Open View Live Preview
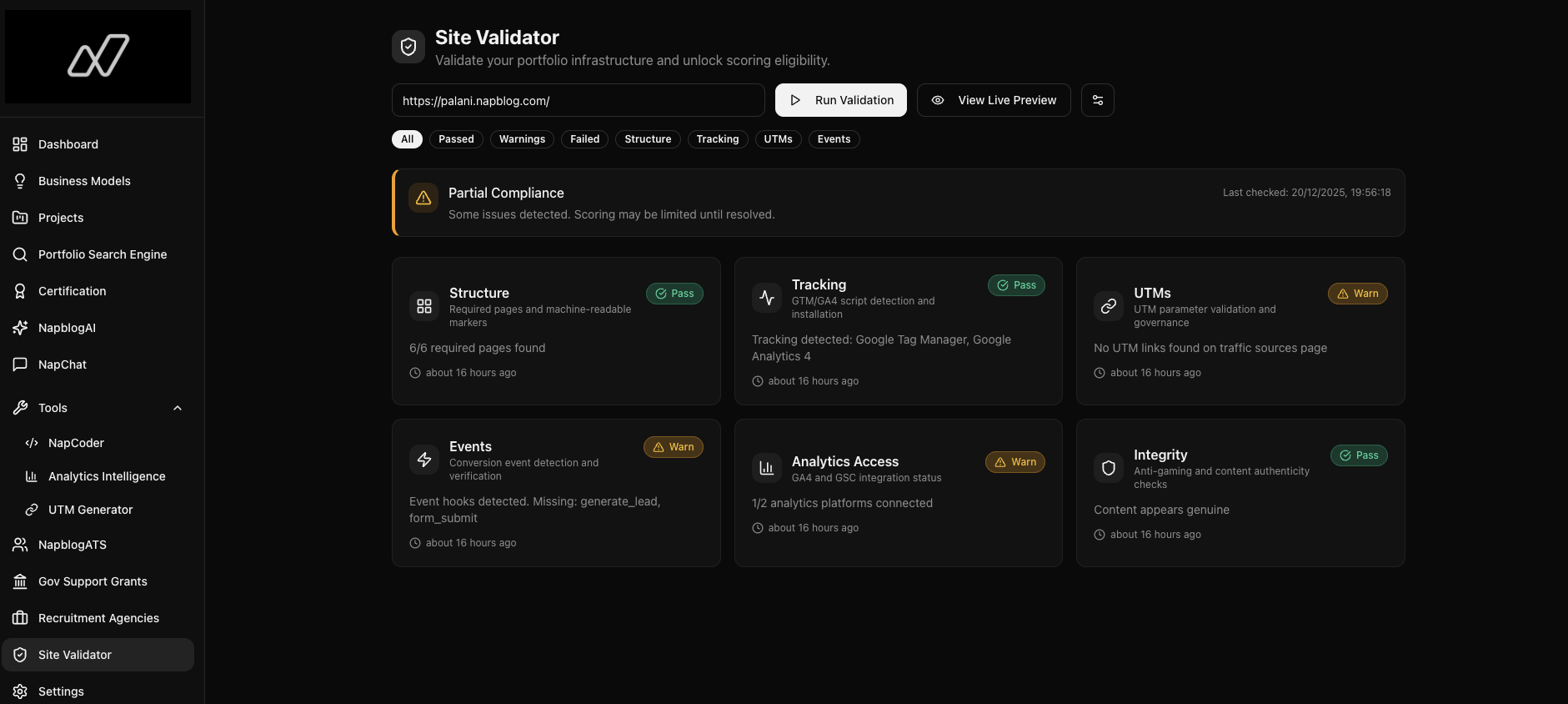 pyautogui.click(x=993, y=100)
